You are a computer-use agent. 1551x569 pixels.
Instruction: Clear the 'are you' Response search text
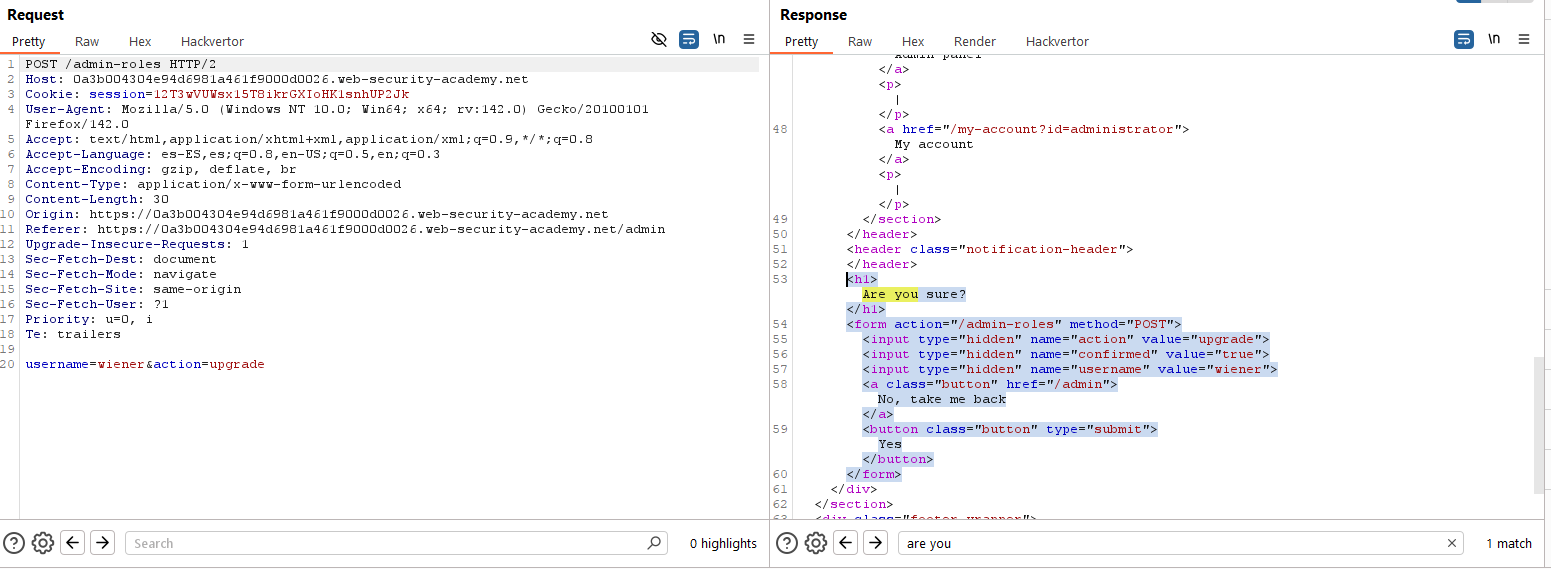click(1452, 543)
